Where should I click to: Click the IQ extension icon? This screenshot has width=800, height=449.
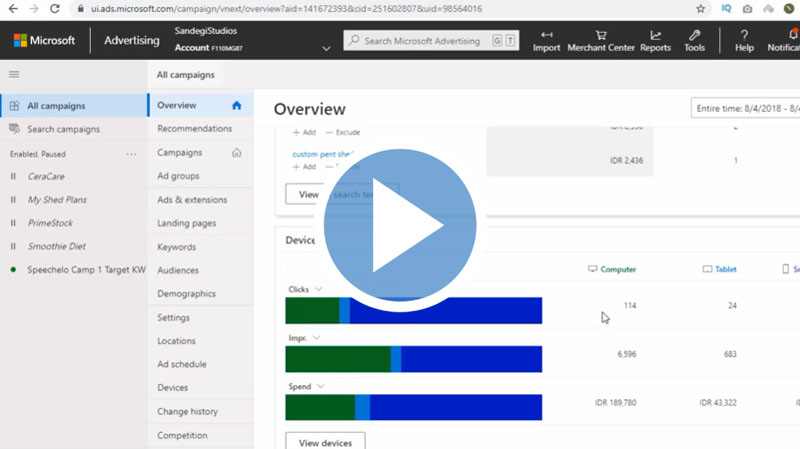726,8
